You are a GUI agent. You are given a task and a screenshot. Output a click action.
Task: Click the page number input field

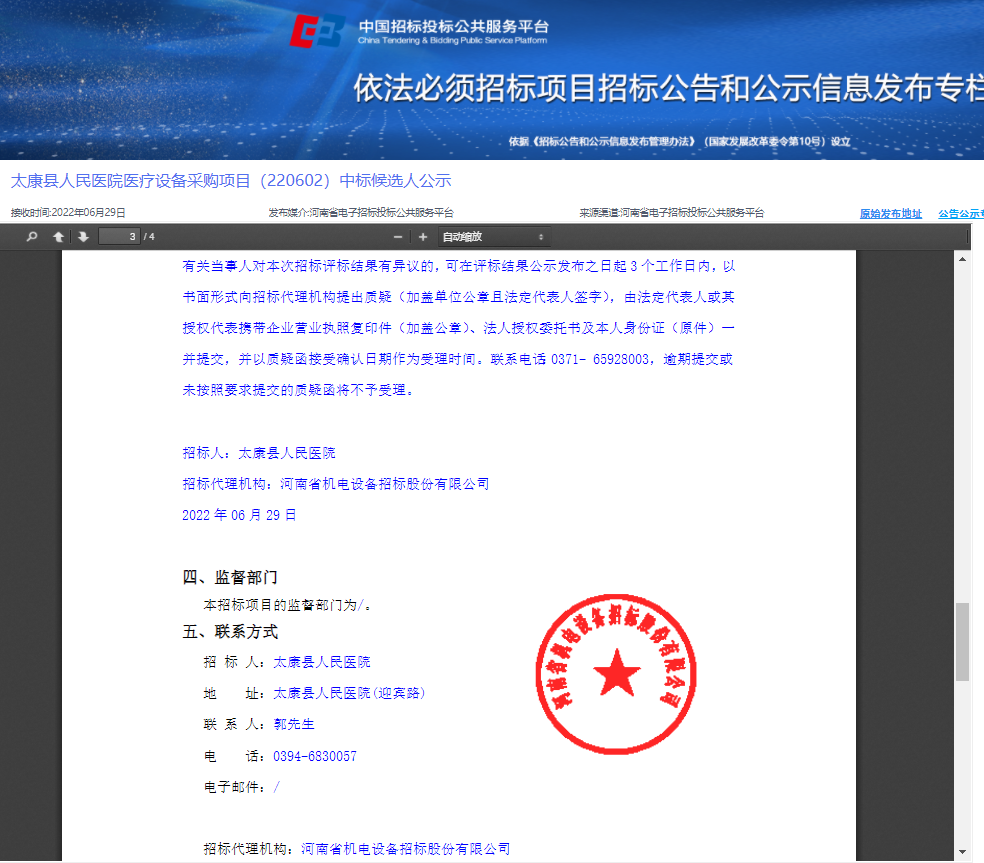coord(120,237)
